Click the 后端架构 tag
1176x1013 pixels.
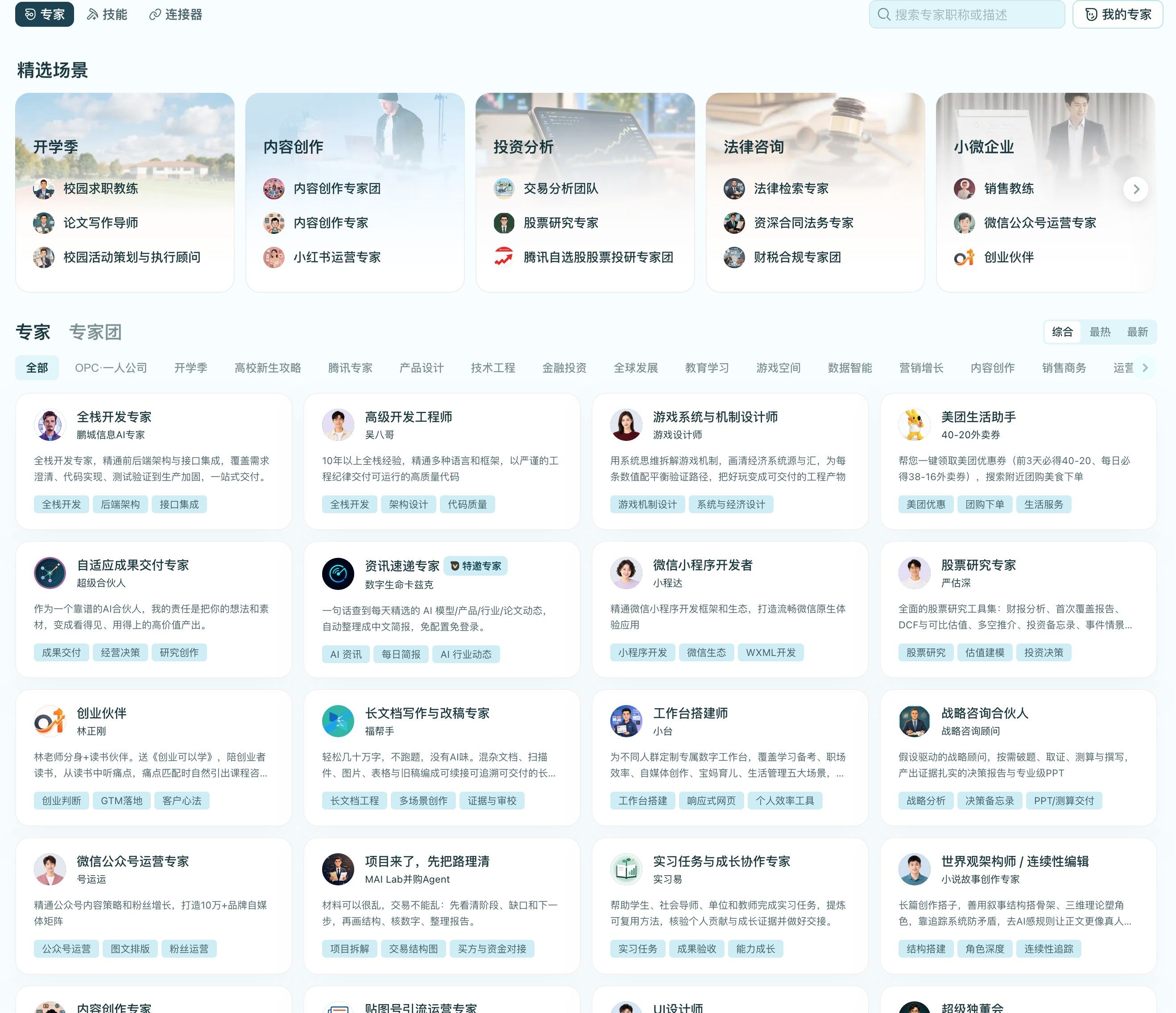tap(120, 504)
